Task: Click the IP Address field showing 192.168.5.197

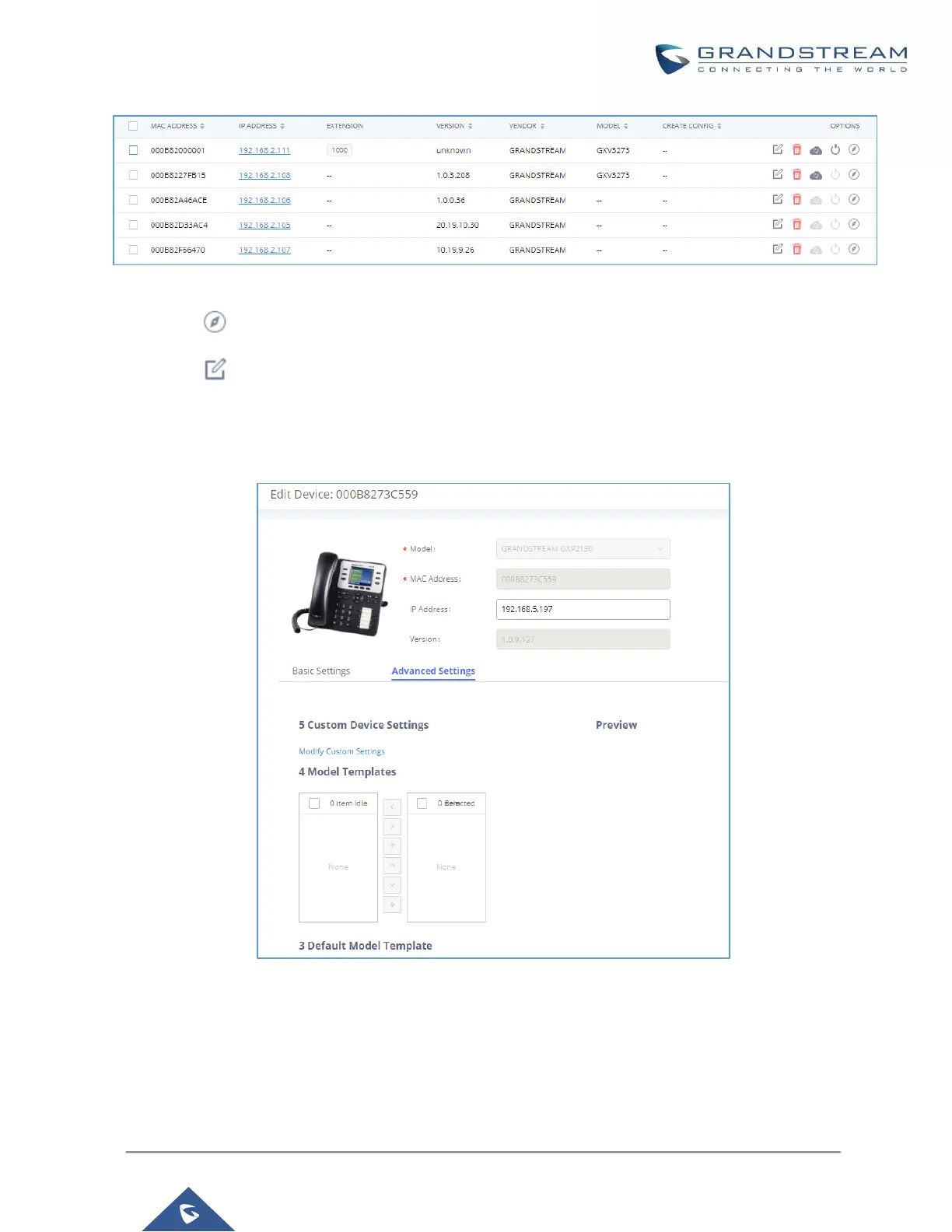Action: click(x=583, y=609)
